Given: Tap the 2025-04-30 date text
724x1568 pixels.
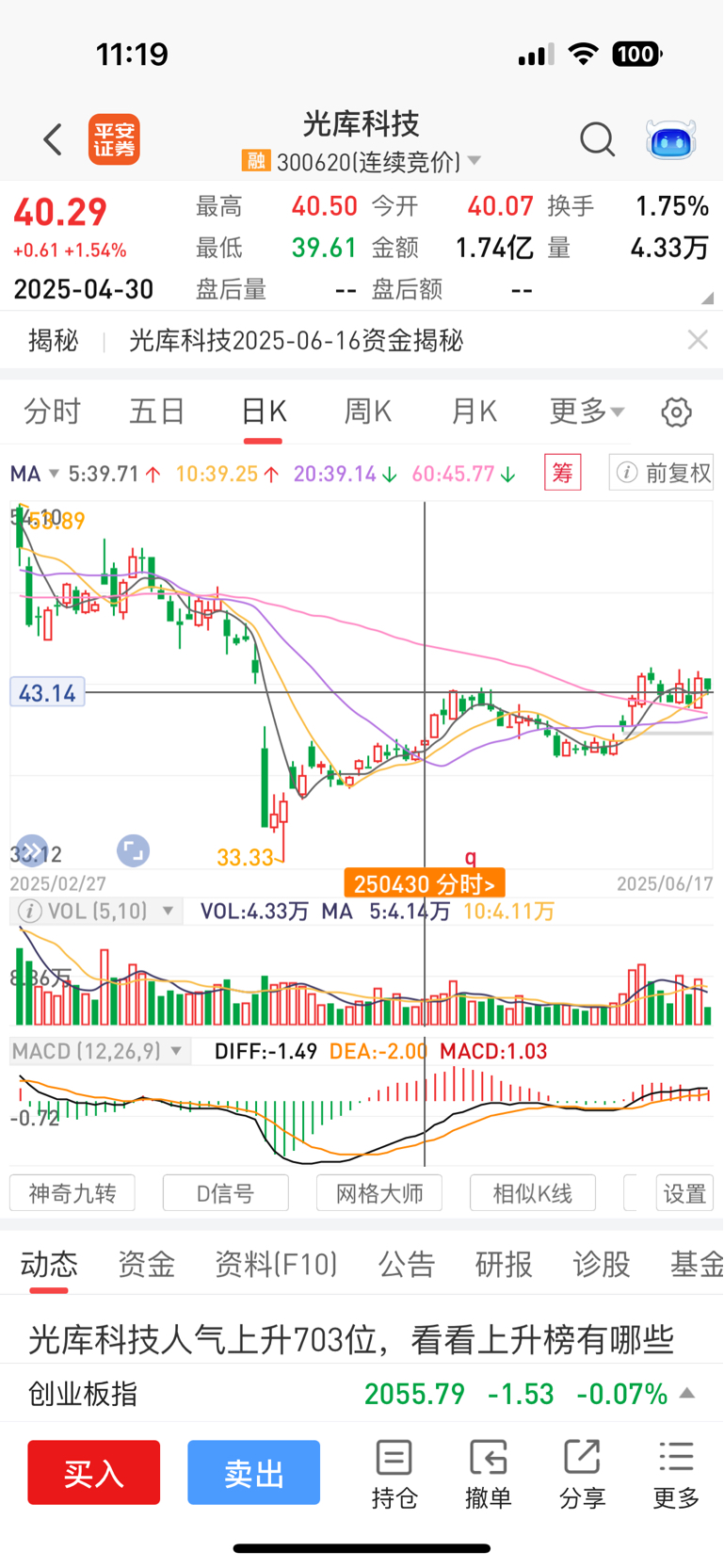Looking at the screenshot, I should click(x=83, y=289).
